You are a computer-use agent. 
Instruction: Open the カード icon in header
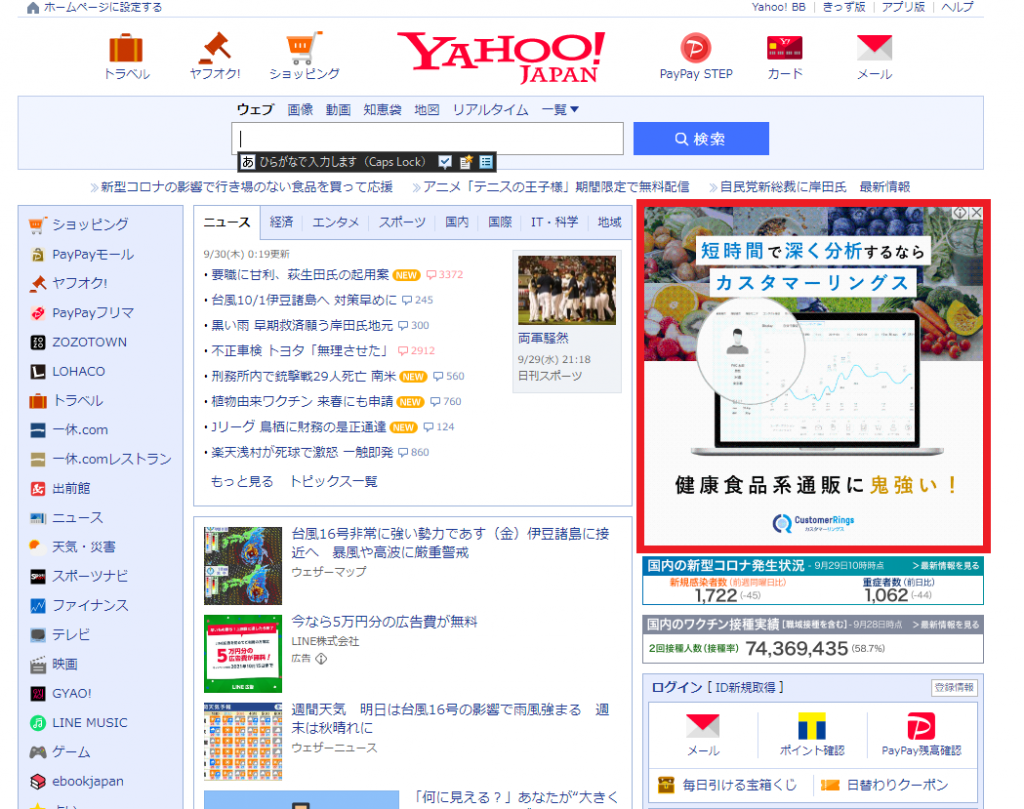click(x=784, y=48)
